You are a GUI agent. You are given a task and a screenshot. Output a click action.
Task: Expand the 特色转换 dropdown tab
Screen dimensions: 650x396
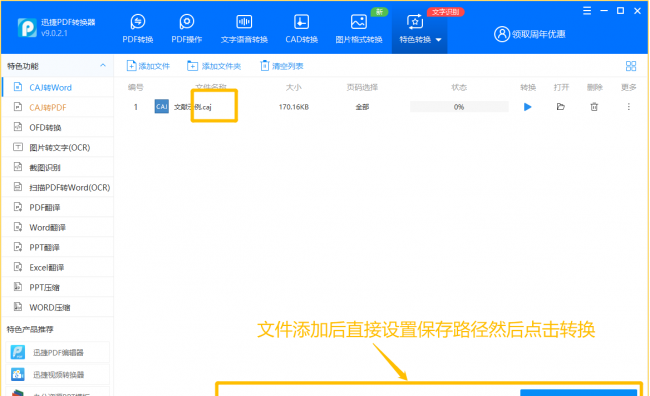pyautogui.click(x=420, y=28)
